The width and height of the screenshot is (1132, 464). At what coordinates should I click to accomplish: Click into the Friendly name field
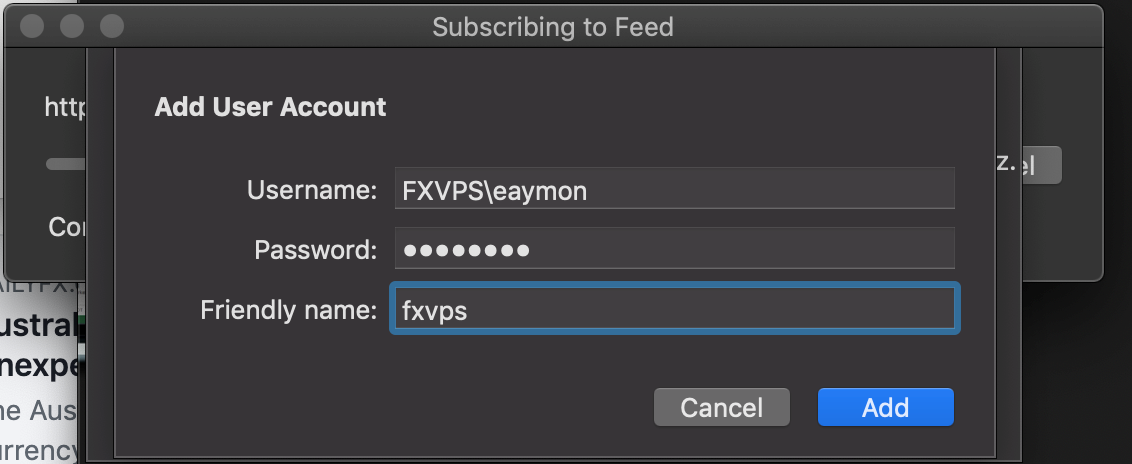click(674, 309)
